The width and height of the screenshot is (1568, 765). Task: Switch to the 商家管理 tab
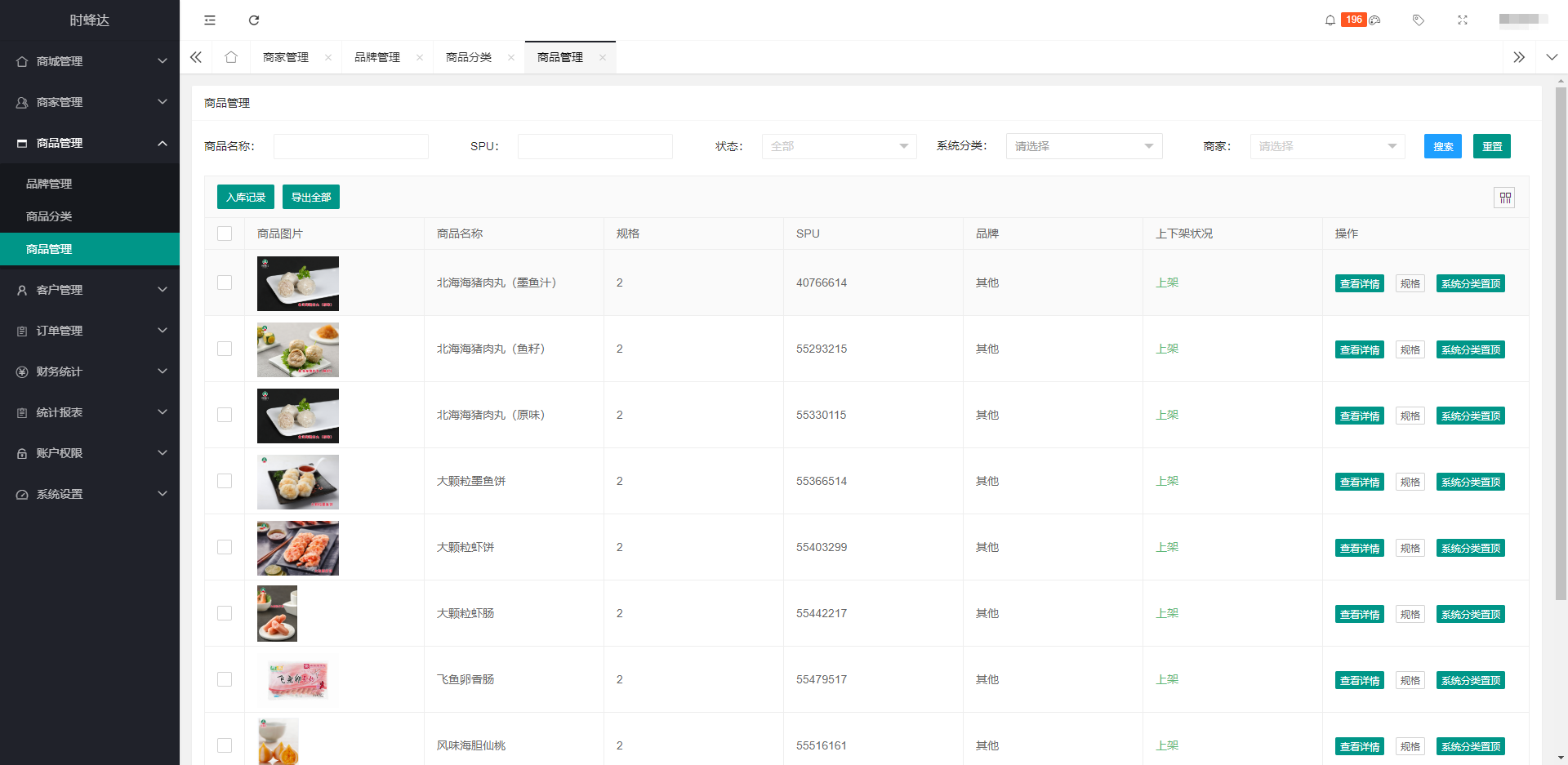(286, 57)
